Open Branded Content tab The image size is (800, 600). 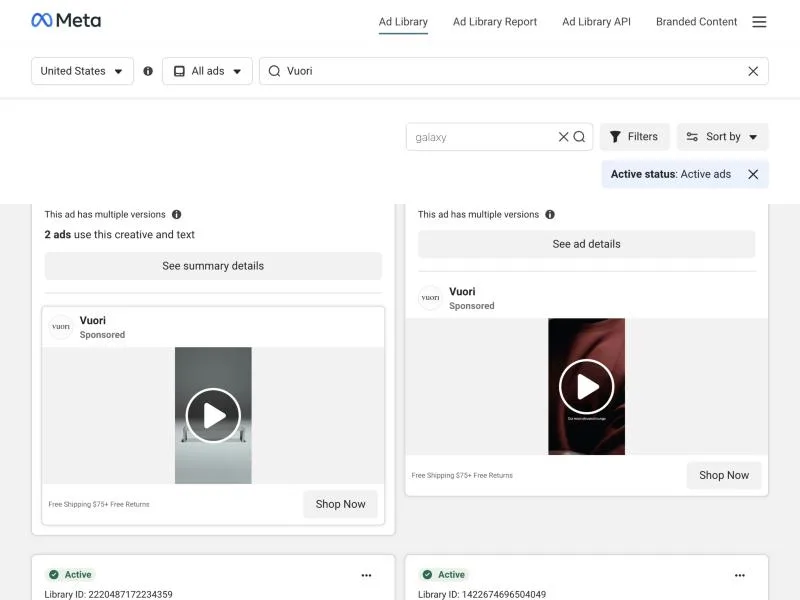click(x=696, y=22)
